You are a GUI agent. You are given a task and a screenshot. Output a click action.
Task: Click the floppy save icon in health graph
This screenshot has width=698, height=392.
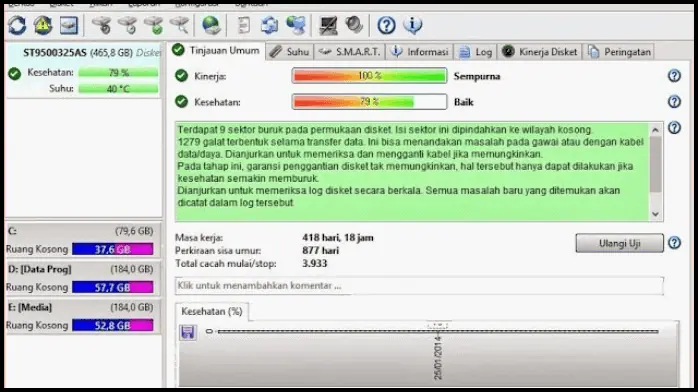click(x=187, y=332)
